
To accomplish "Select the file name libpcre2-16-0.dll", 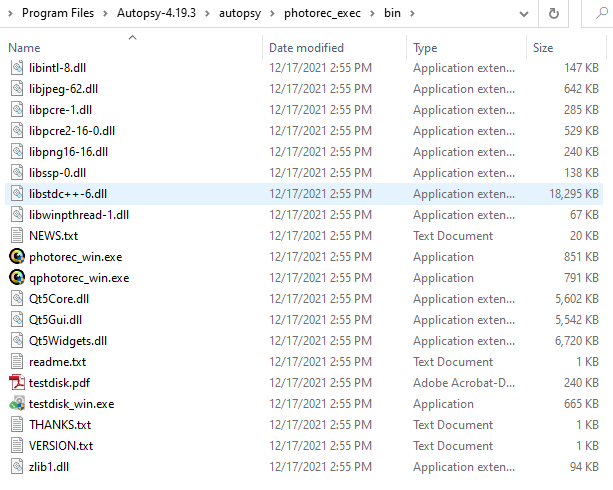I will 72,131.
